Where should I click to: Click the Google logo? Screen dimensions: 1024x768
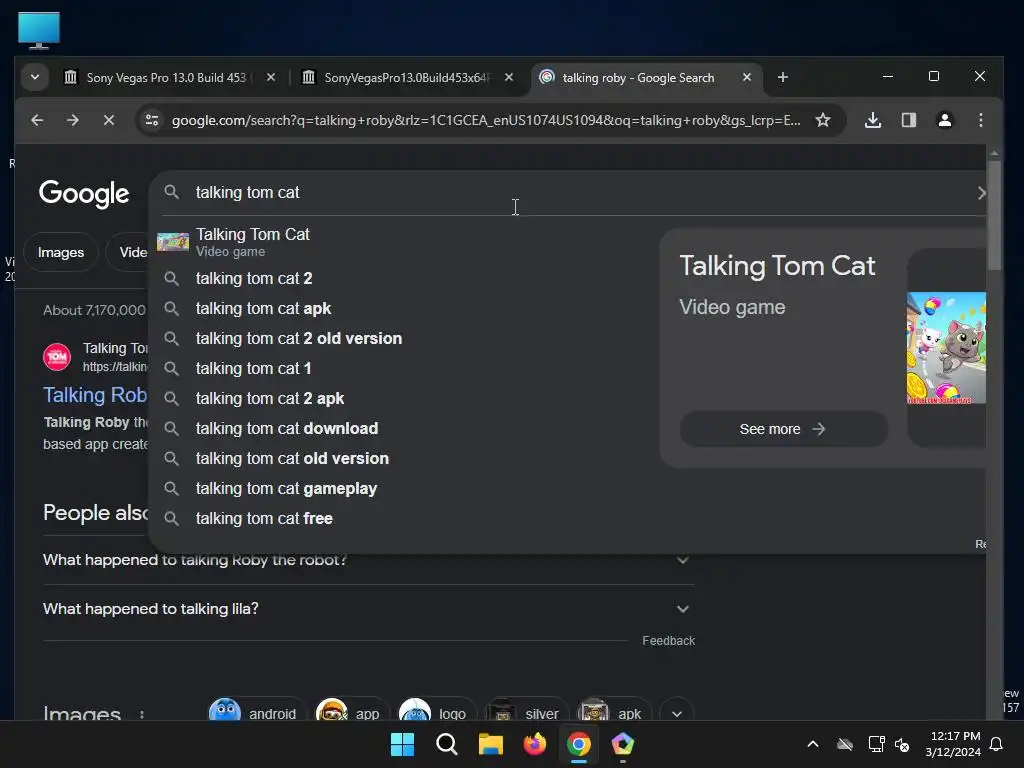pyautogui.click(x=84, y=193)
